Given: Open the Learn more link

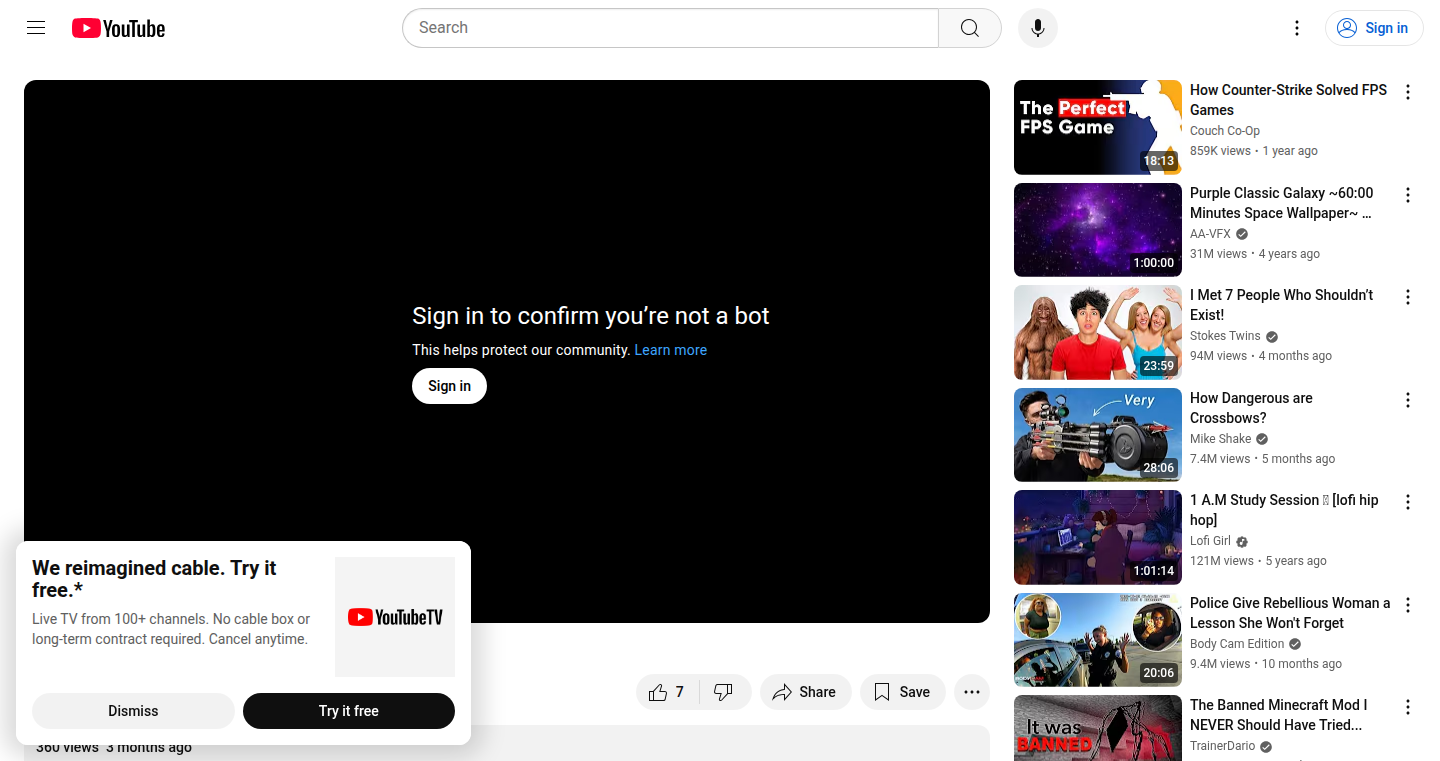Looking at the screenshot, I should point(671,350).
